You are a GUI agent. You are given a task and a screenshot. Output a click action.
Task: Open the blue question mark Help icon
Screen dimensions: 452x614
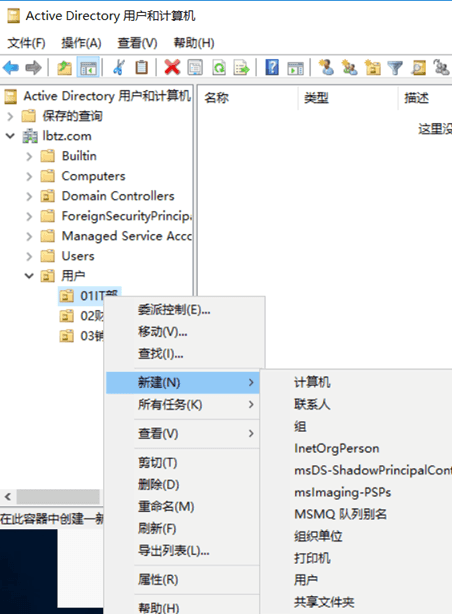[x=272, y=67]
